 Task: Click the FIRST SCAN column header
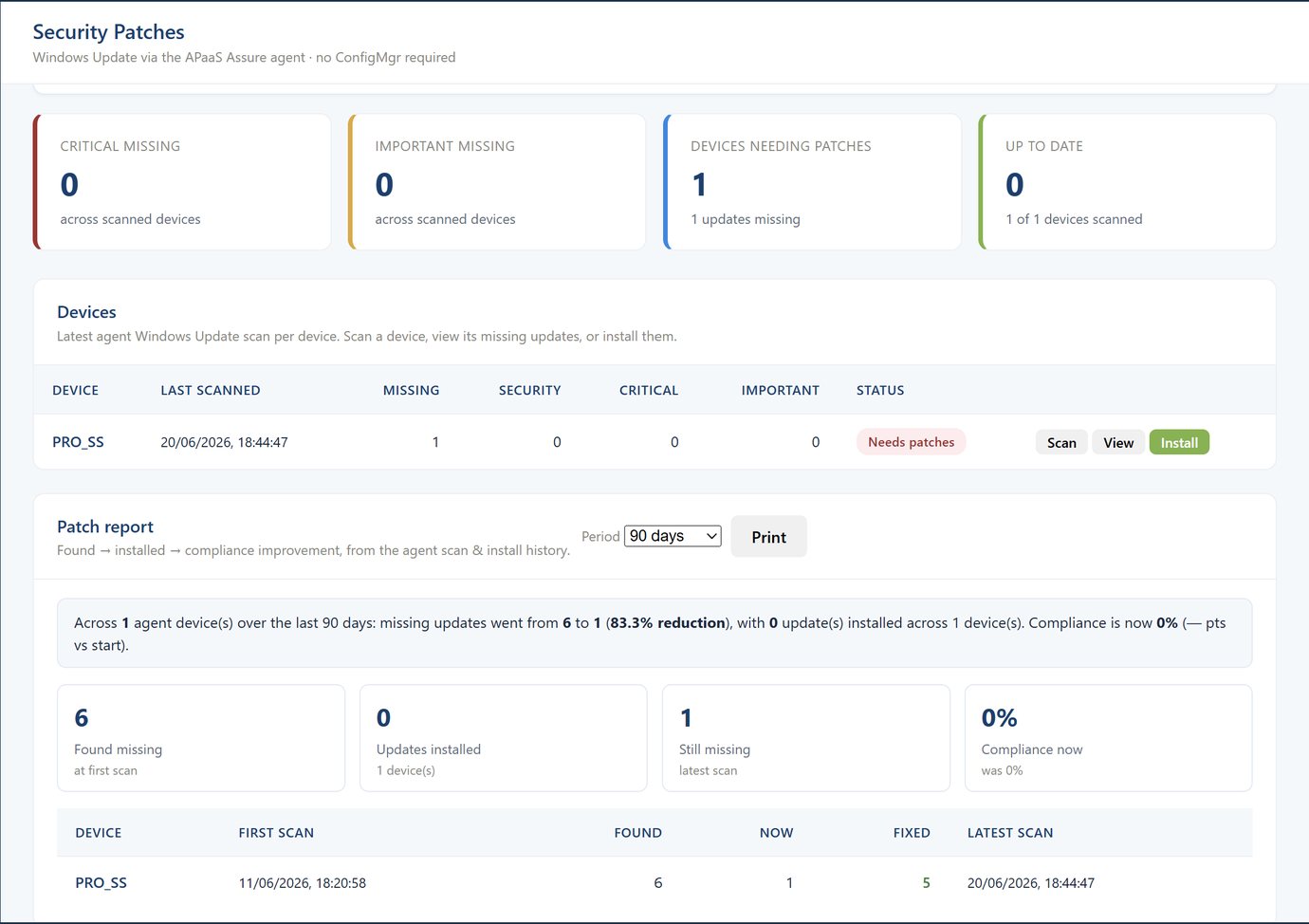pos(276,833)
